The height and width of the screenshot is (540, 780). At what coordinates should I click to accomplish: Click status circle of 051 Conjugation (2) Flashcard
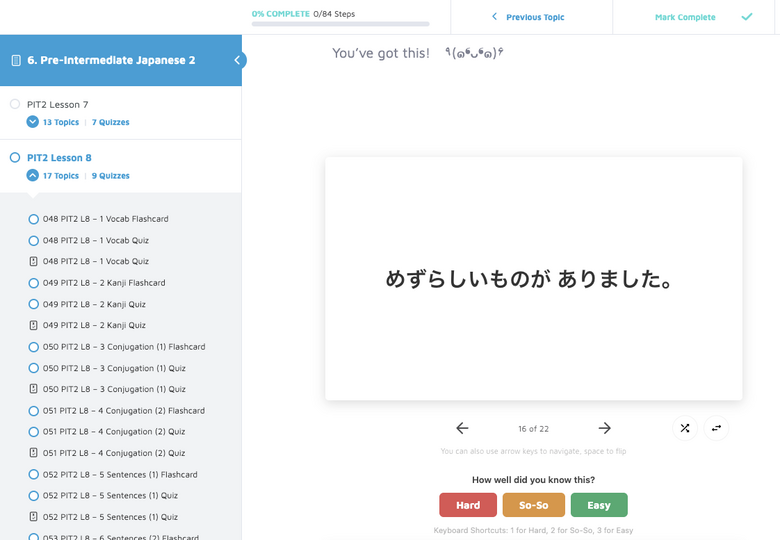(x=33, y=411)
